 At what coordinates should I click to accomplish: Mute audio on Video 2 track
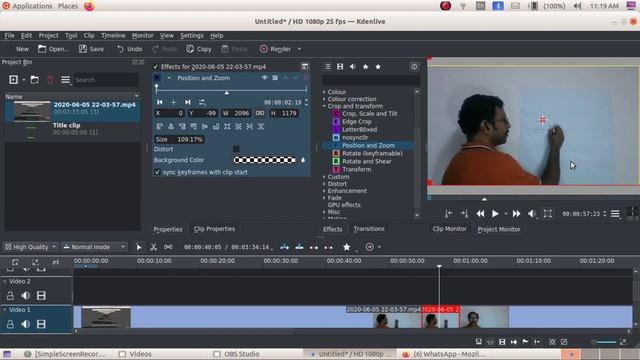(x=26, y=296)
